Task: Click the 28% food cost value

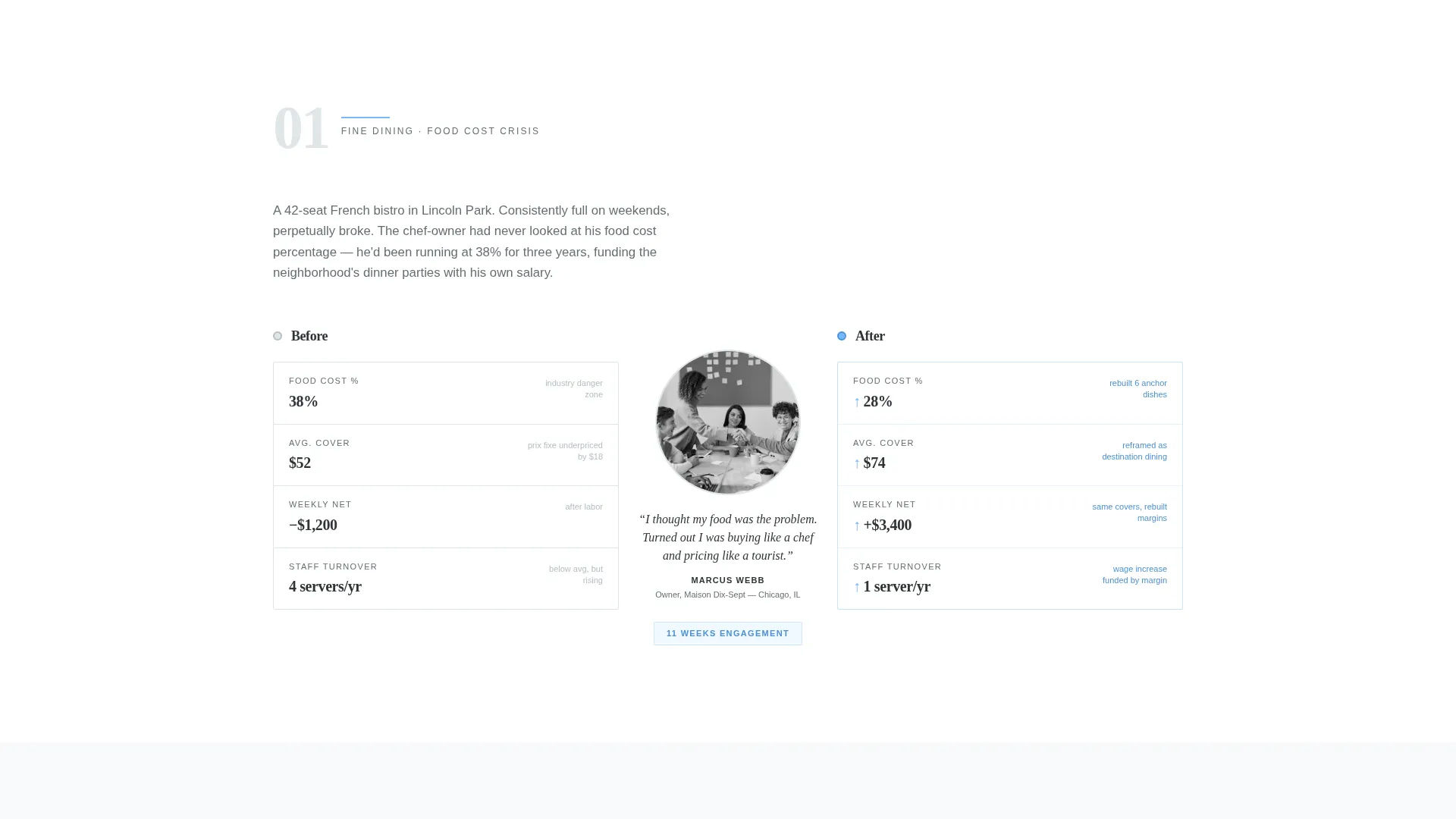Action: [878, 401]
